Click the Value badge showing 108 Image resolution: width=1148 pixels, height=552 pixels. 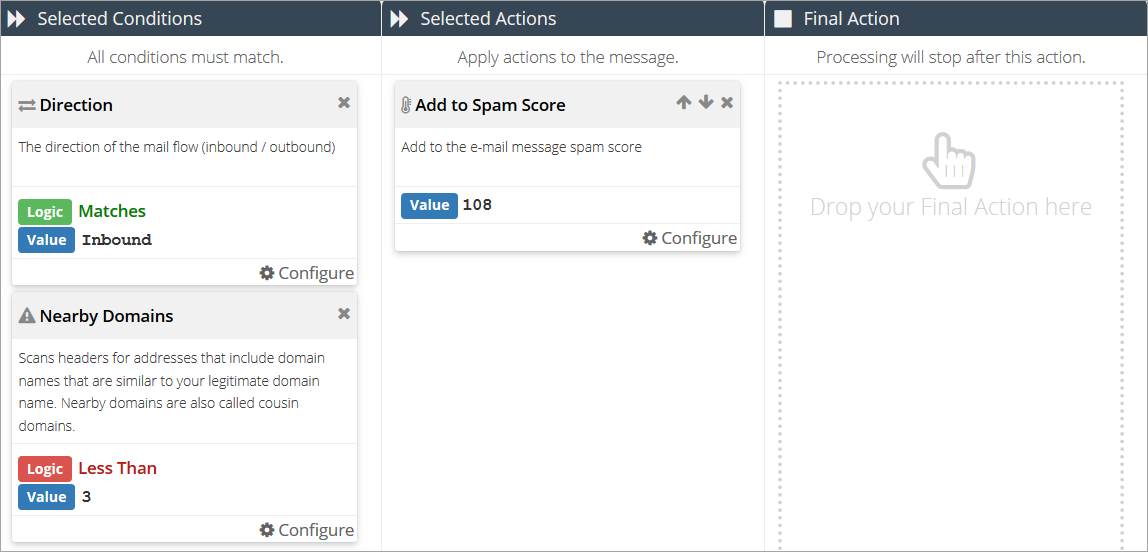point(429,205)
